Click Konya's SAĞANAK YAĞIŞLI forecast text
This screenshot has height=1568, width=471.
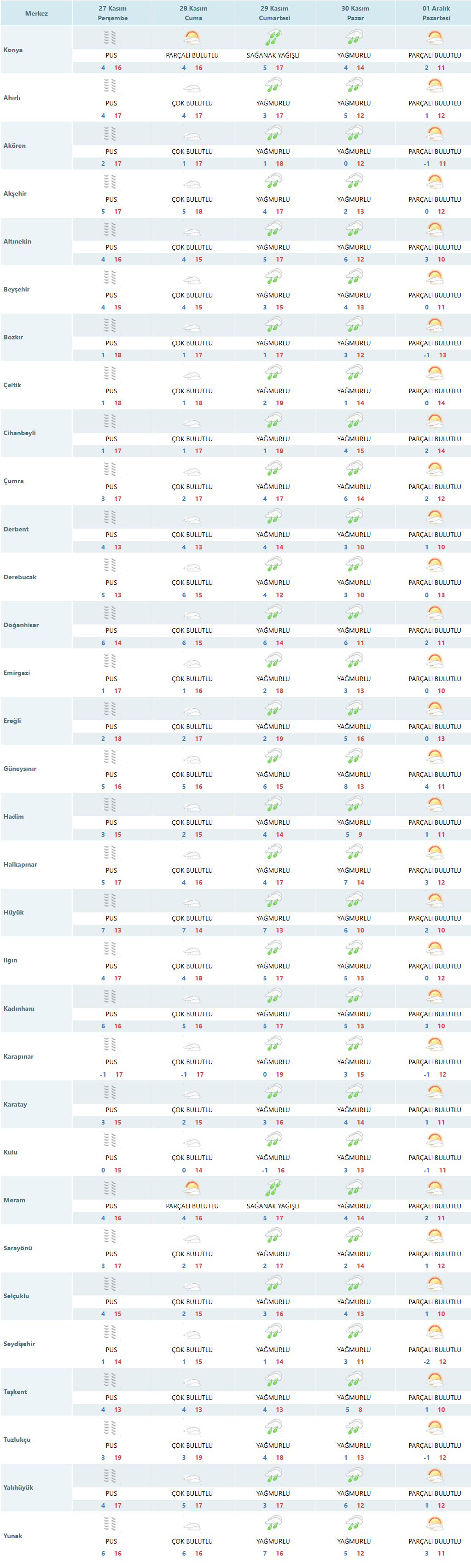273,55
